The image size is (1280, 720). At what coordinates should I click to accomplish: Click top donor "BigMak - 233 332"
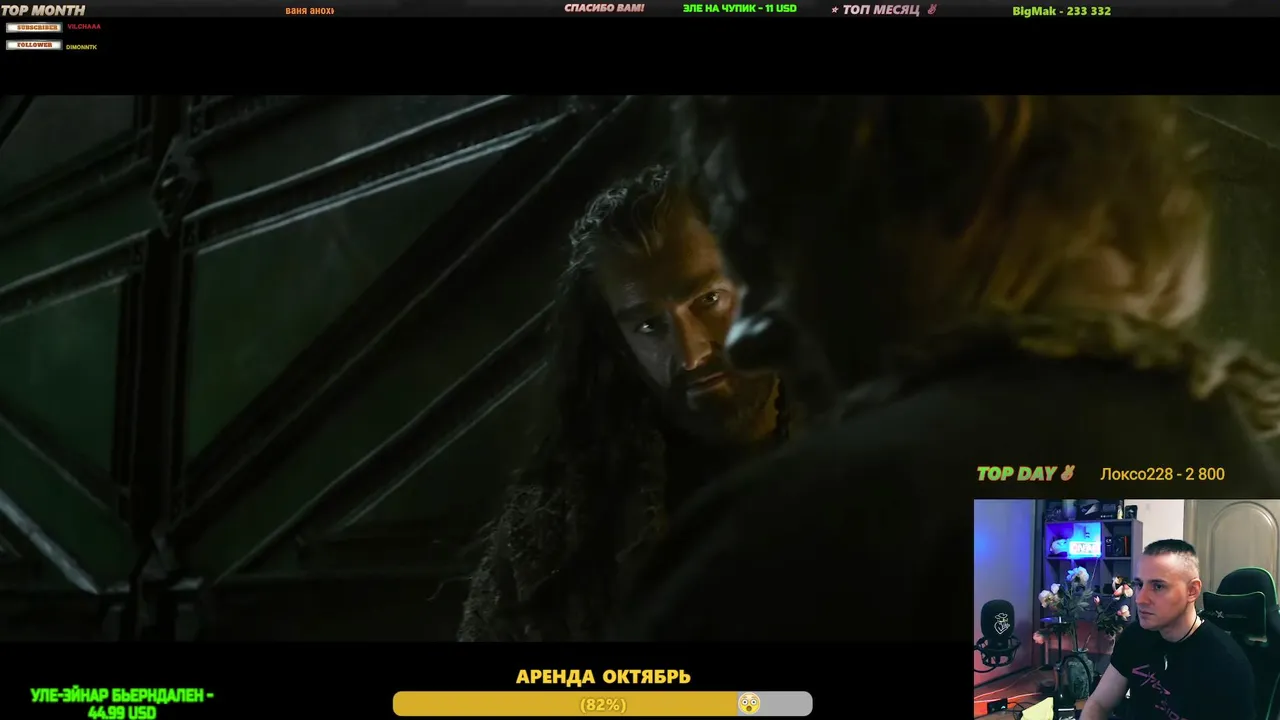(1061, 11)
